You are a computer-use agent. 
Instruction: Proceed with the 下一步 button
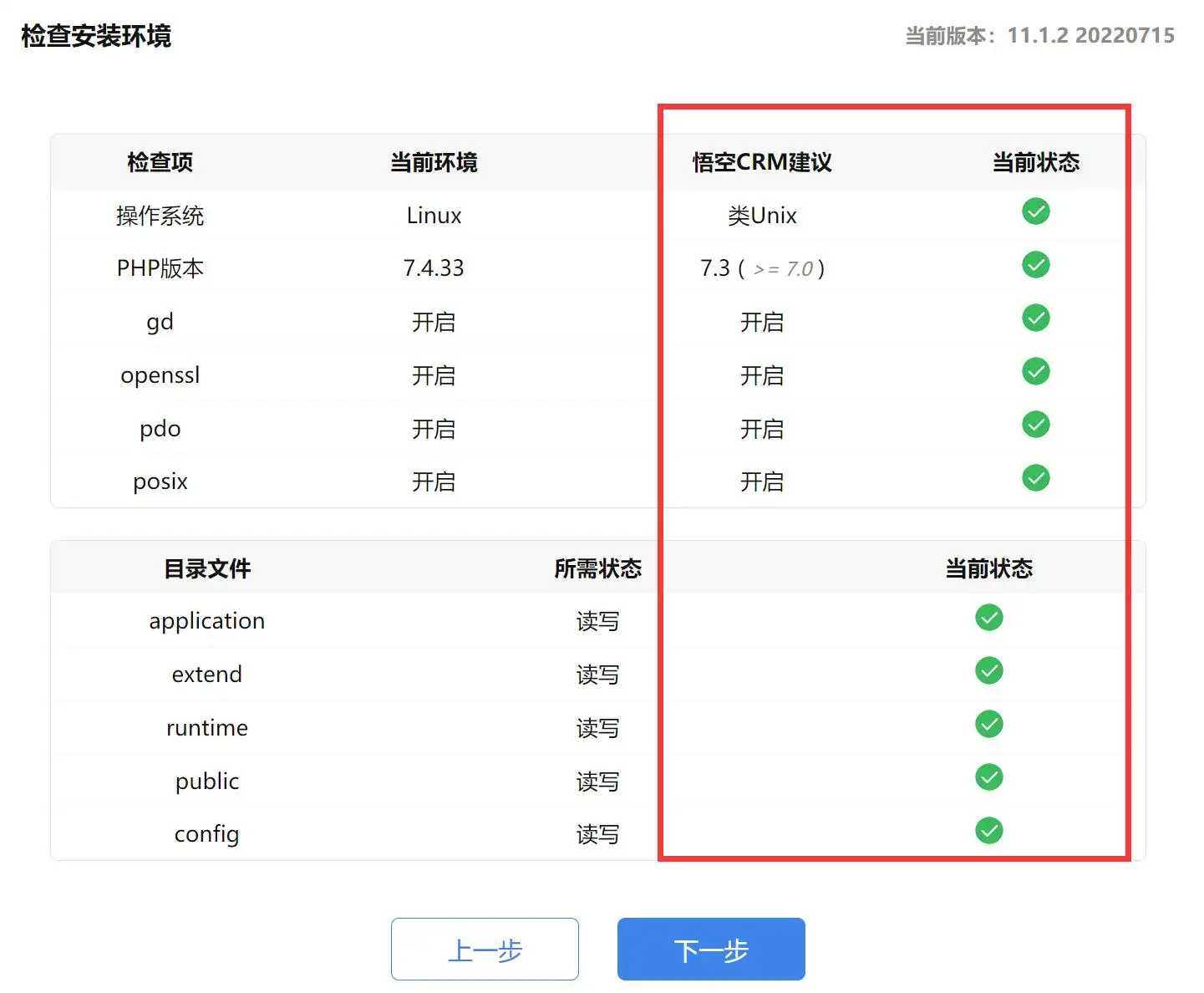[x=711, y=949]
